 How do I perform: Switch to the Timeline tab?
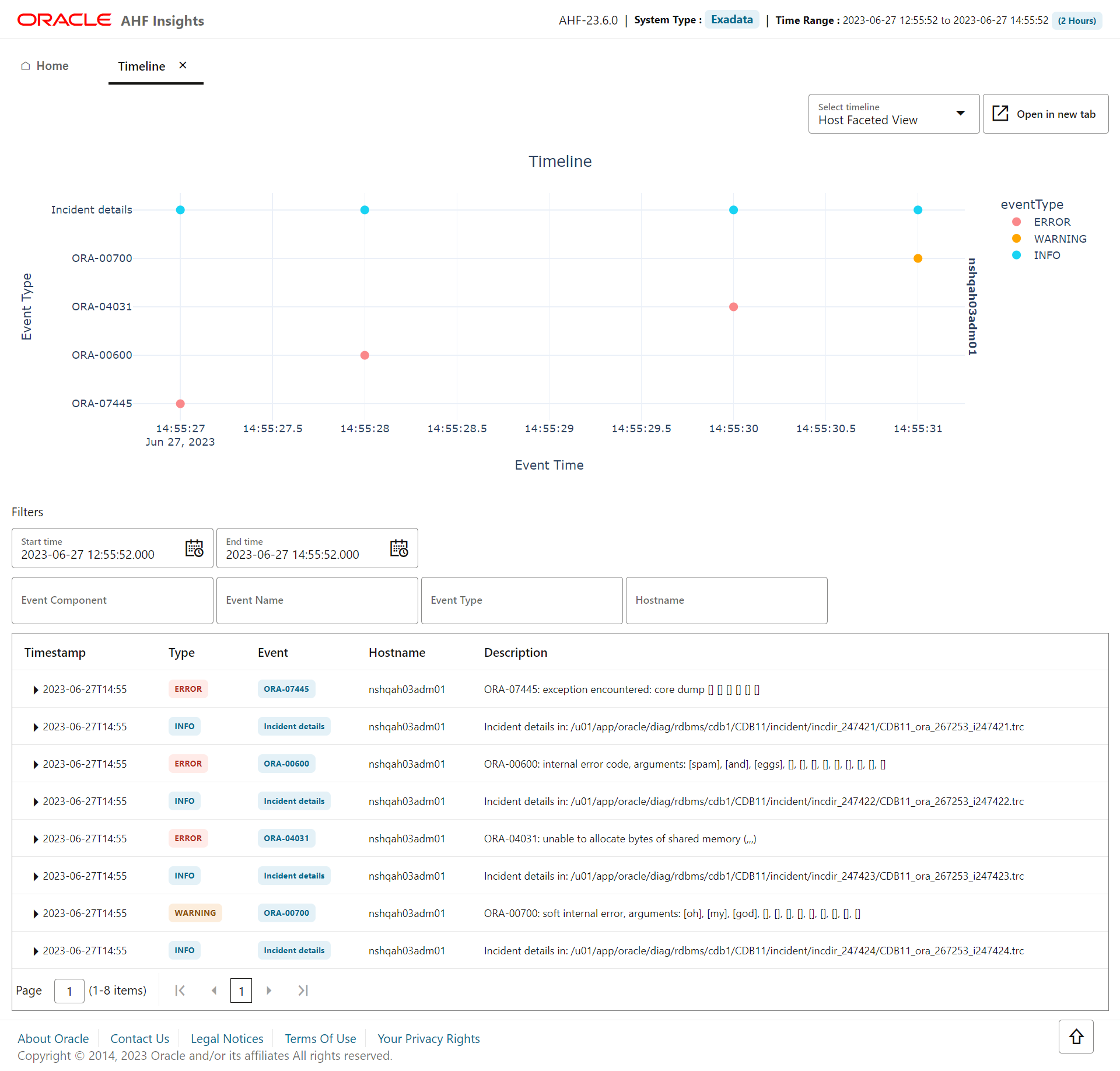pos(142,66)
